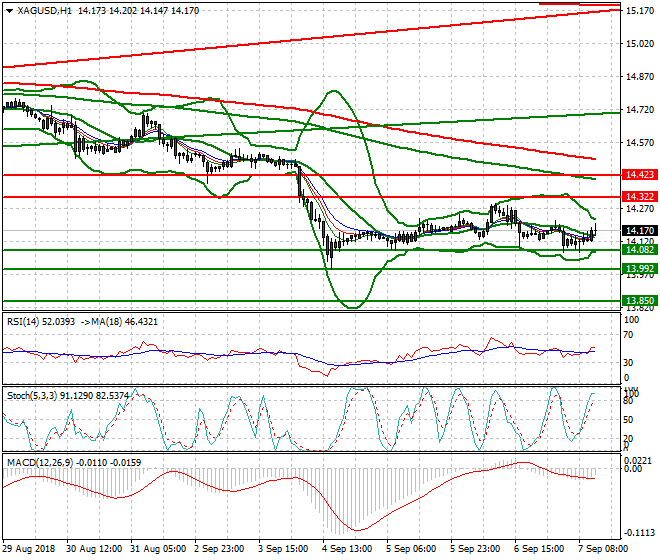
Task: Click the 14.870 price scale value
Action: click(x=640, y=77)
